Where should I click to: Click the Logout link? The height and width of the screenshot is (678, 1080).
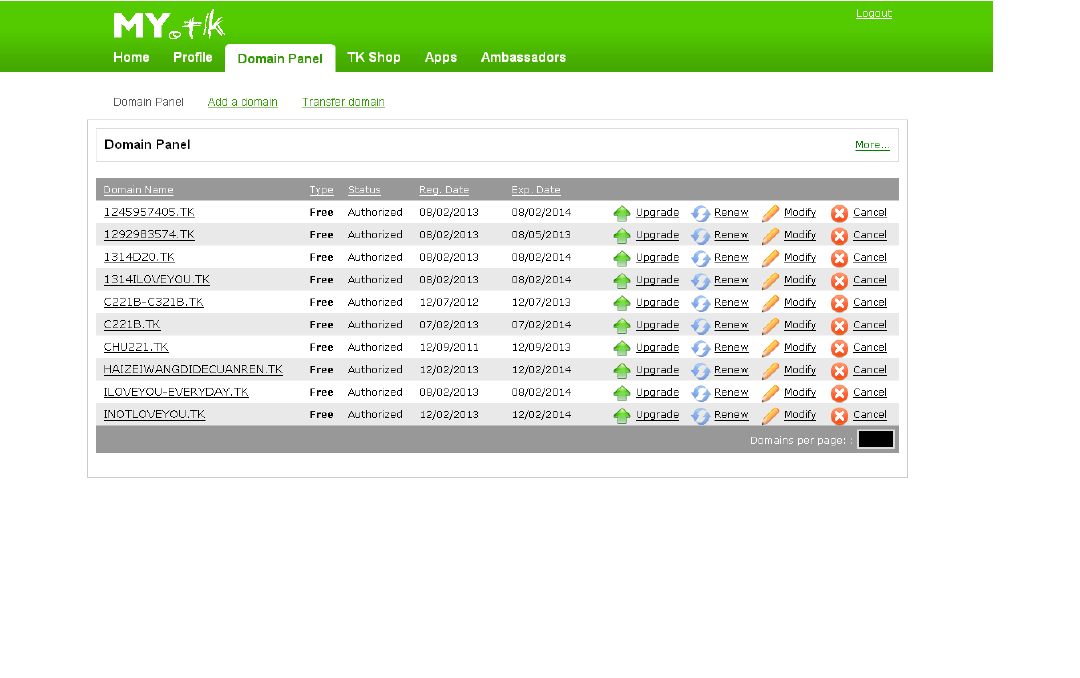pyautogui.click(x=873, y=14)
